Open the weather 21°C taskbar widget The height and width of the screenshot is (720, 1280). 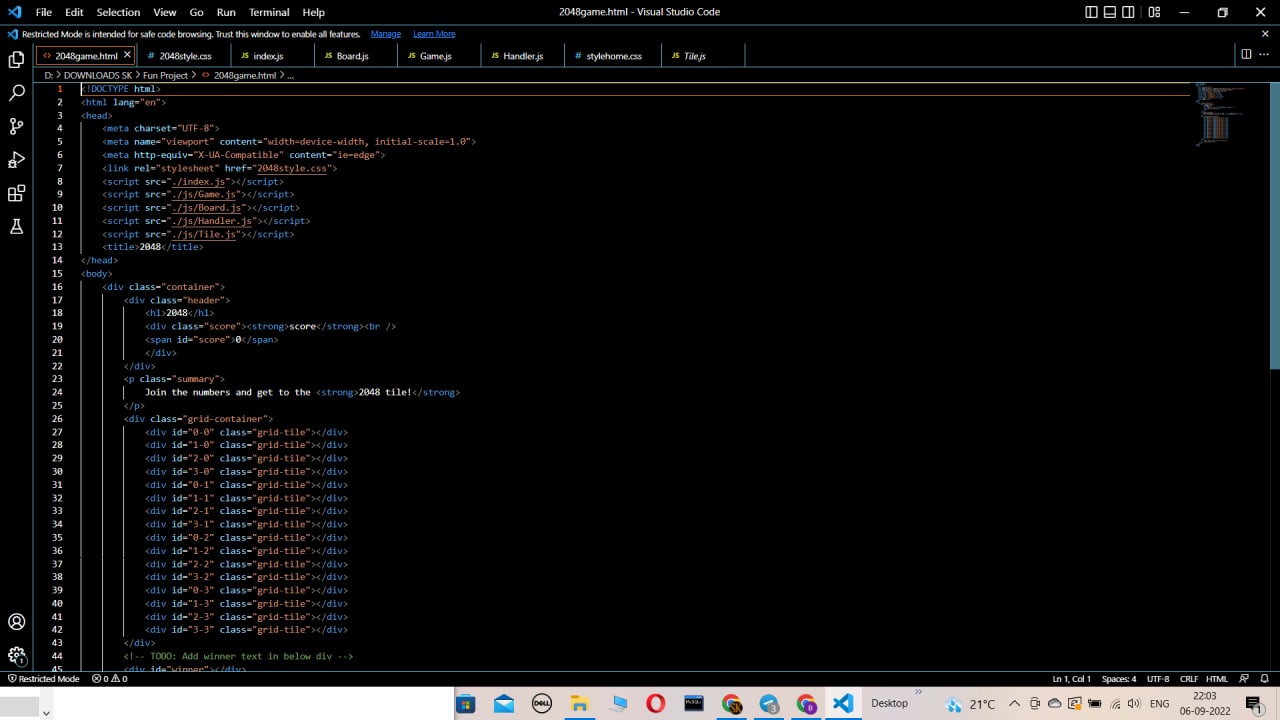tap(969, 704)
